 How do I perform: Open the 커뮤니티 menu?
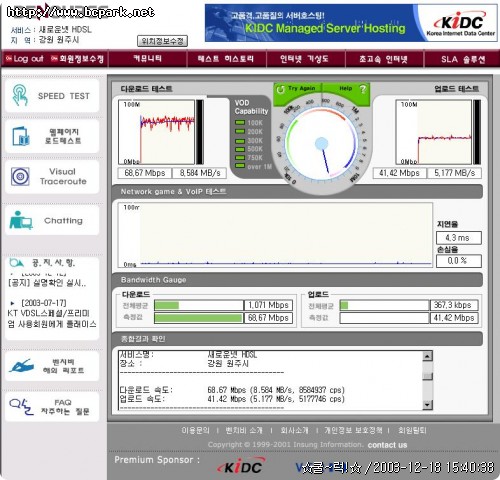tap(147, 59)
